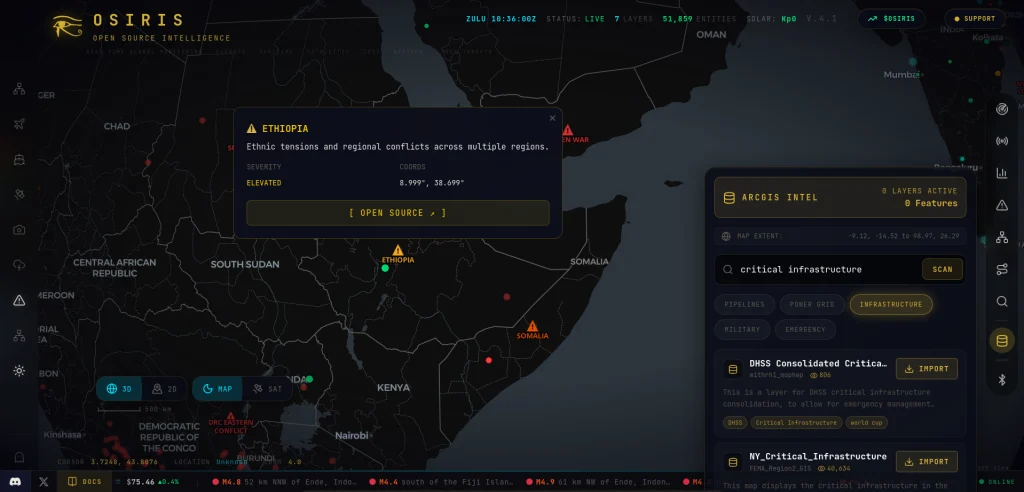Import NY_Critical_Infrastructure layer
Screen dimensions: 1024x492
(x=927, y=461)
